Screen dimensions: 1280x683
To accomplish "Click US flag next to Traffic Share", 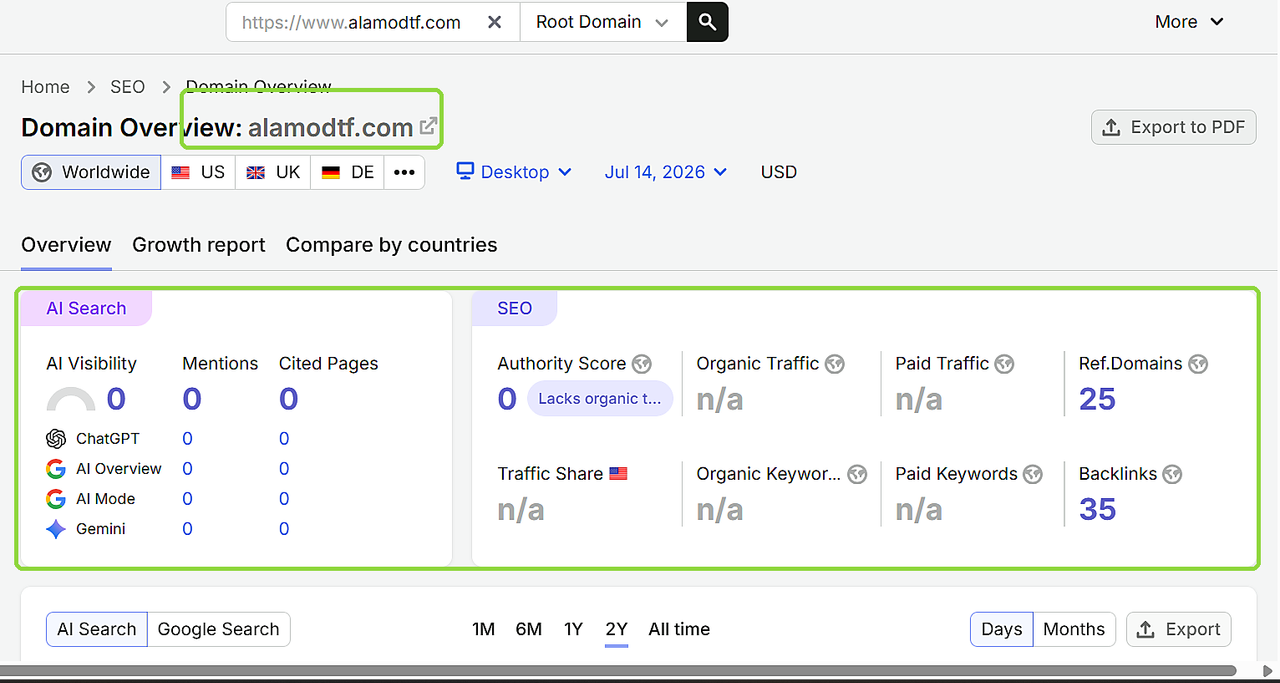I will tap(618, 474).
